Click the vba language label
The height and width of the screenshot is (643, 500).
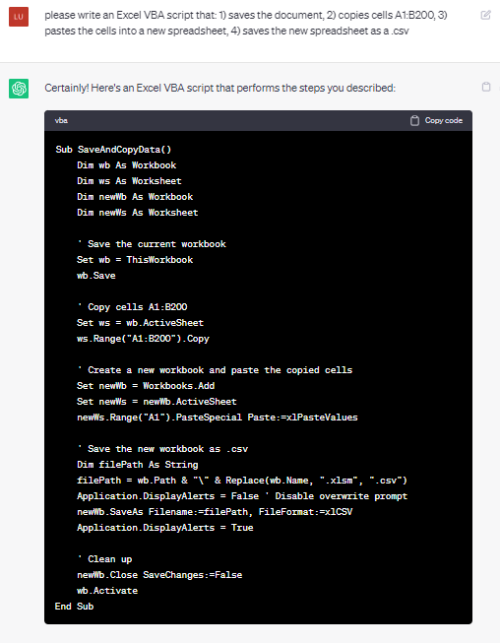[61, 121]
